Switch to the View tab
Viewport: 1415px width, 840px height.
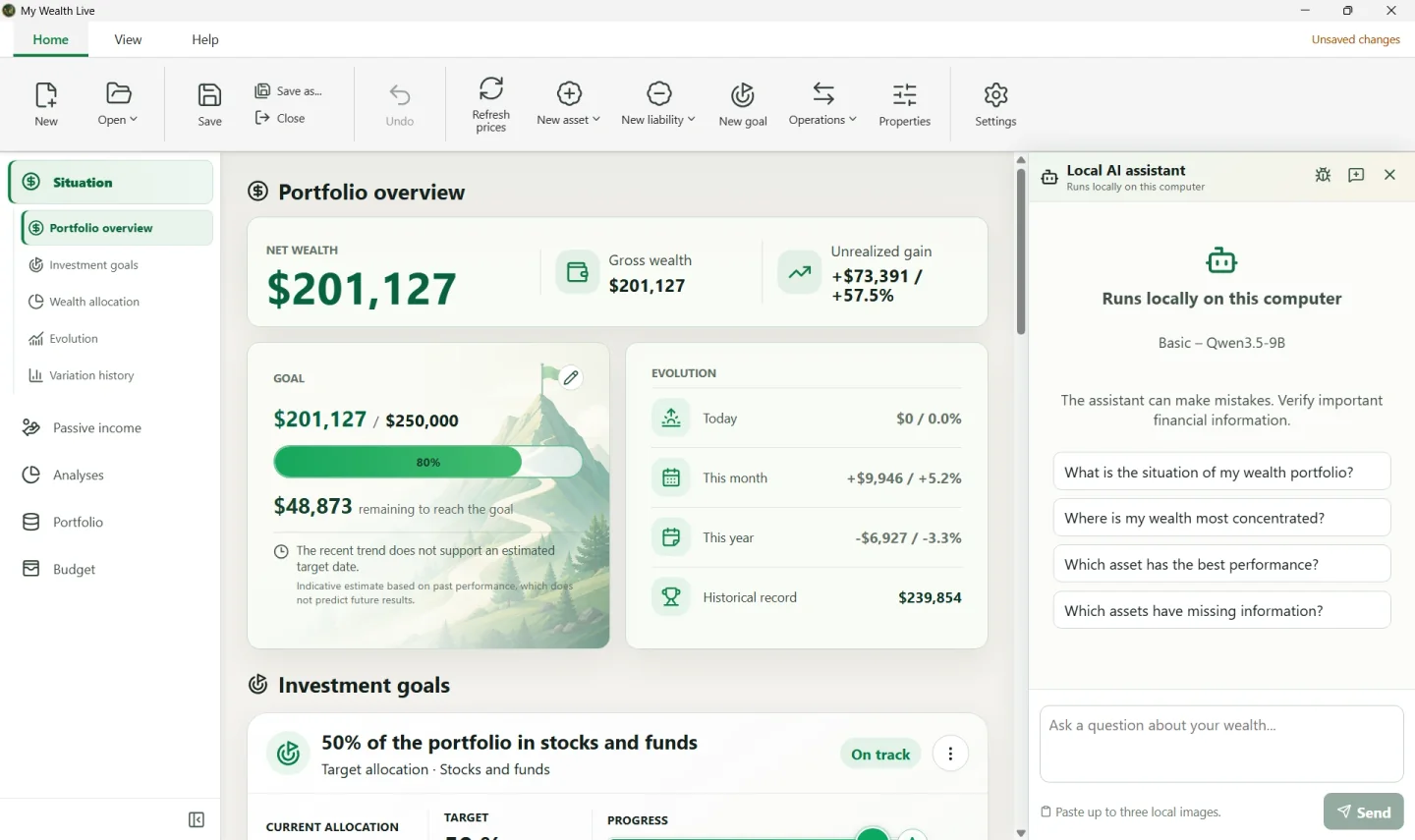[128, 39]
